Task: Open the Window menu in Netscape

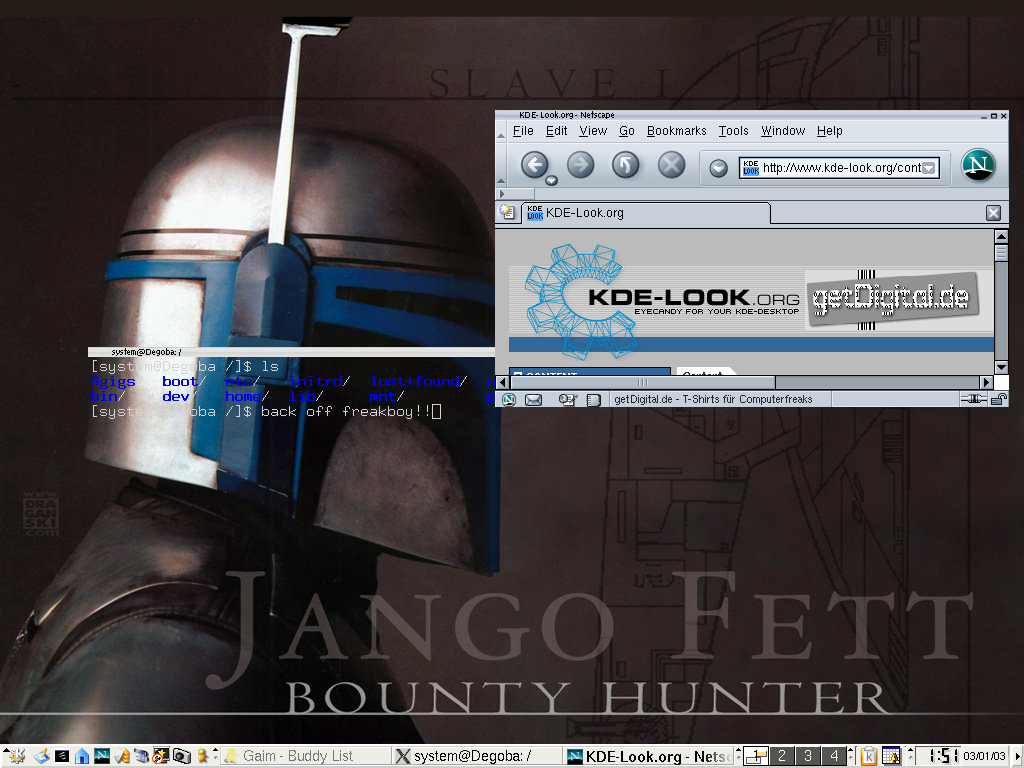Action: tap(783, 131)
